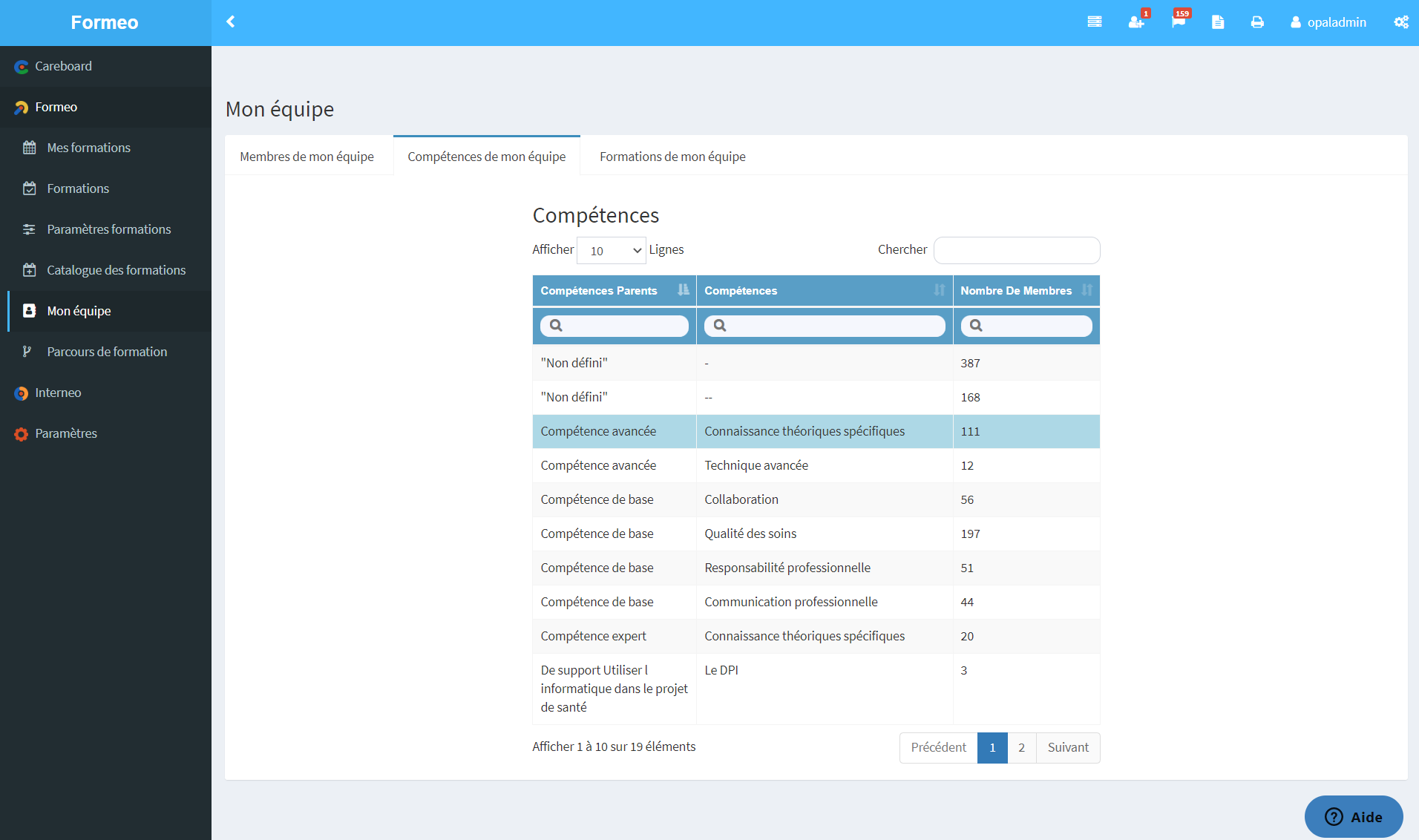Screen dimensions: 1419x840
Task: Open the Interneo module
Action: tap(105, 393)
